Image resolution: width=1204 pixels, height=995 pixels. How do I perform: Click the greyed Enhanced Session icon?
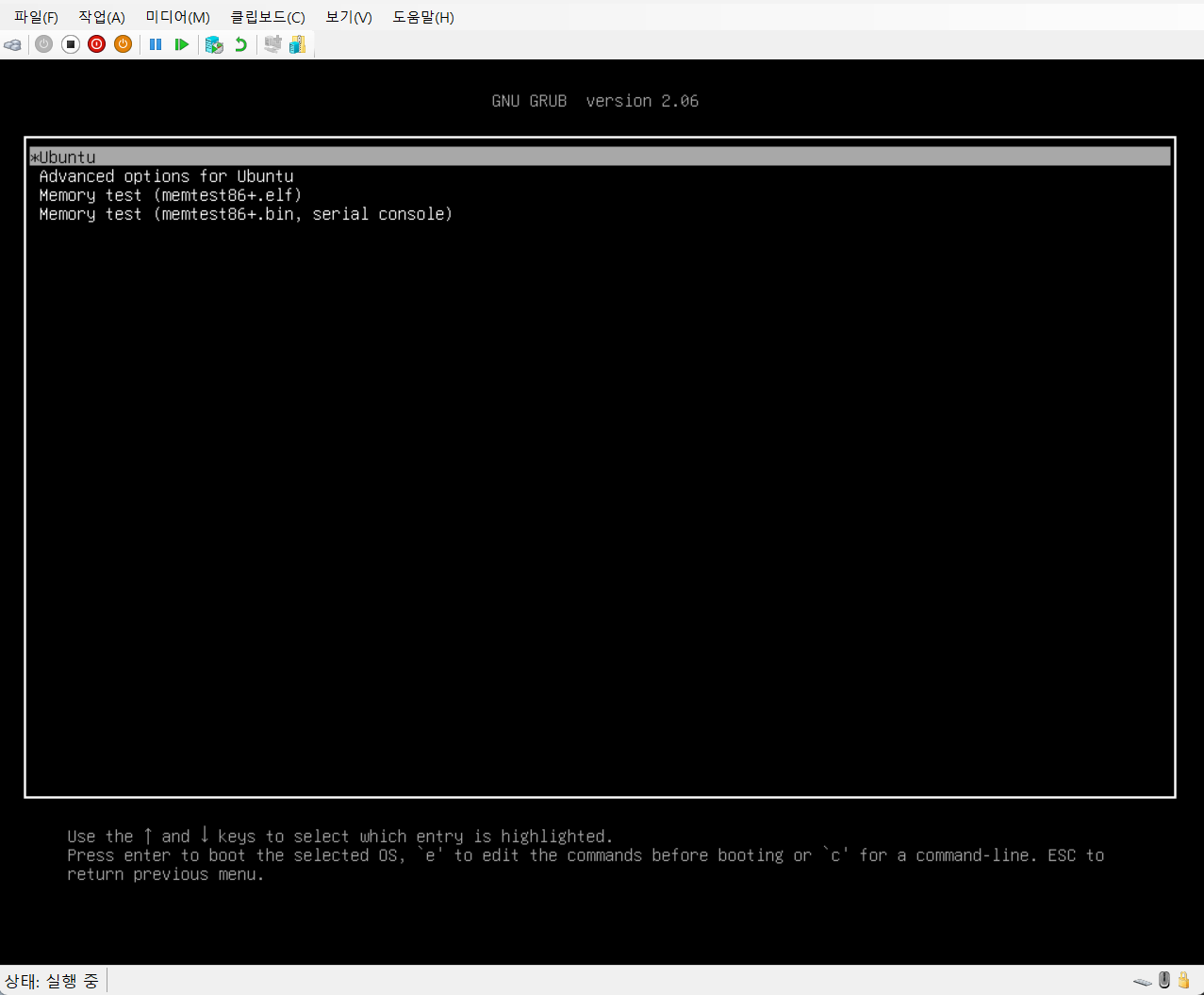(272, 44)
